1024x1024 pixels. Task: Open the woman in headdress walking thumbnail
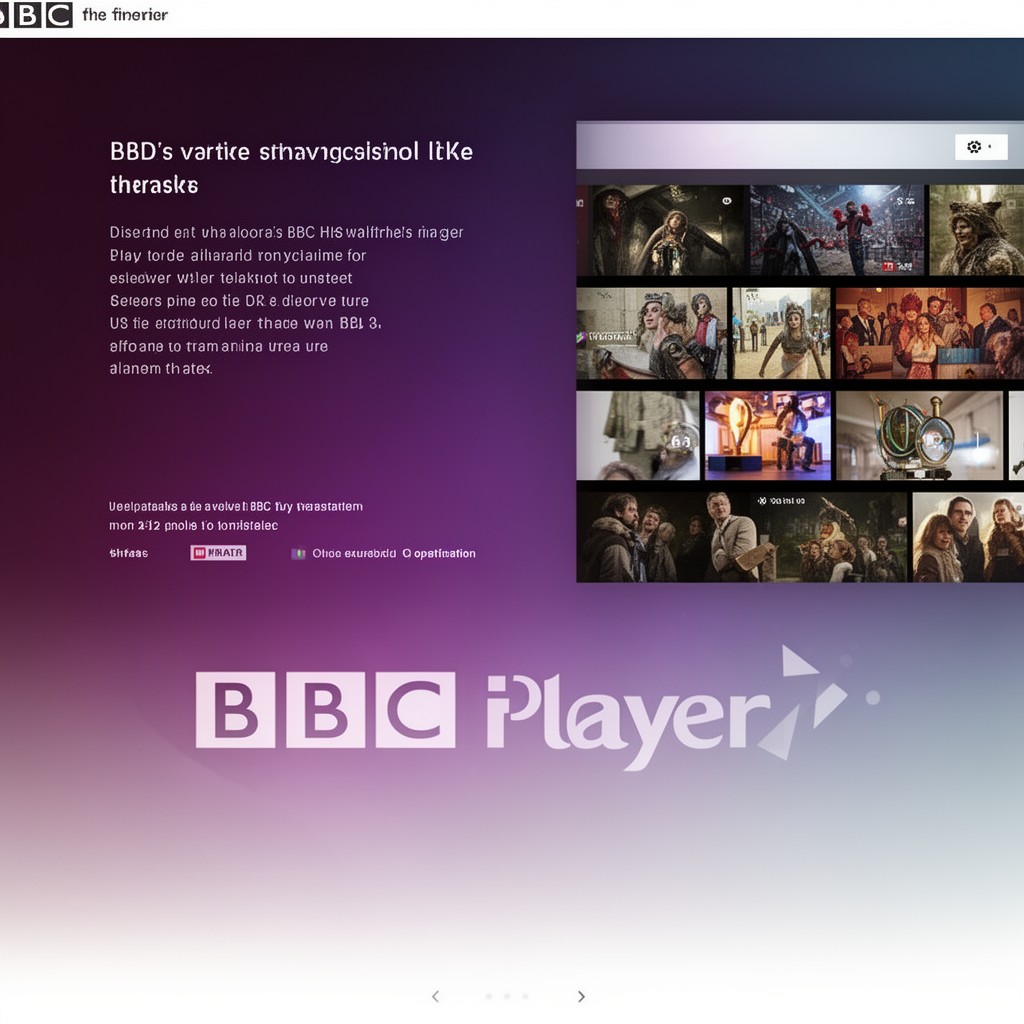(781, 333)
